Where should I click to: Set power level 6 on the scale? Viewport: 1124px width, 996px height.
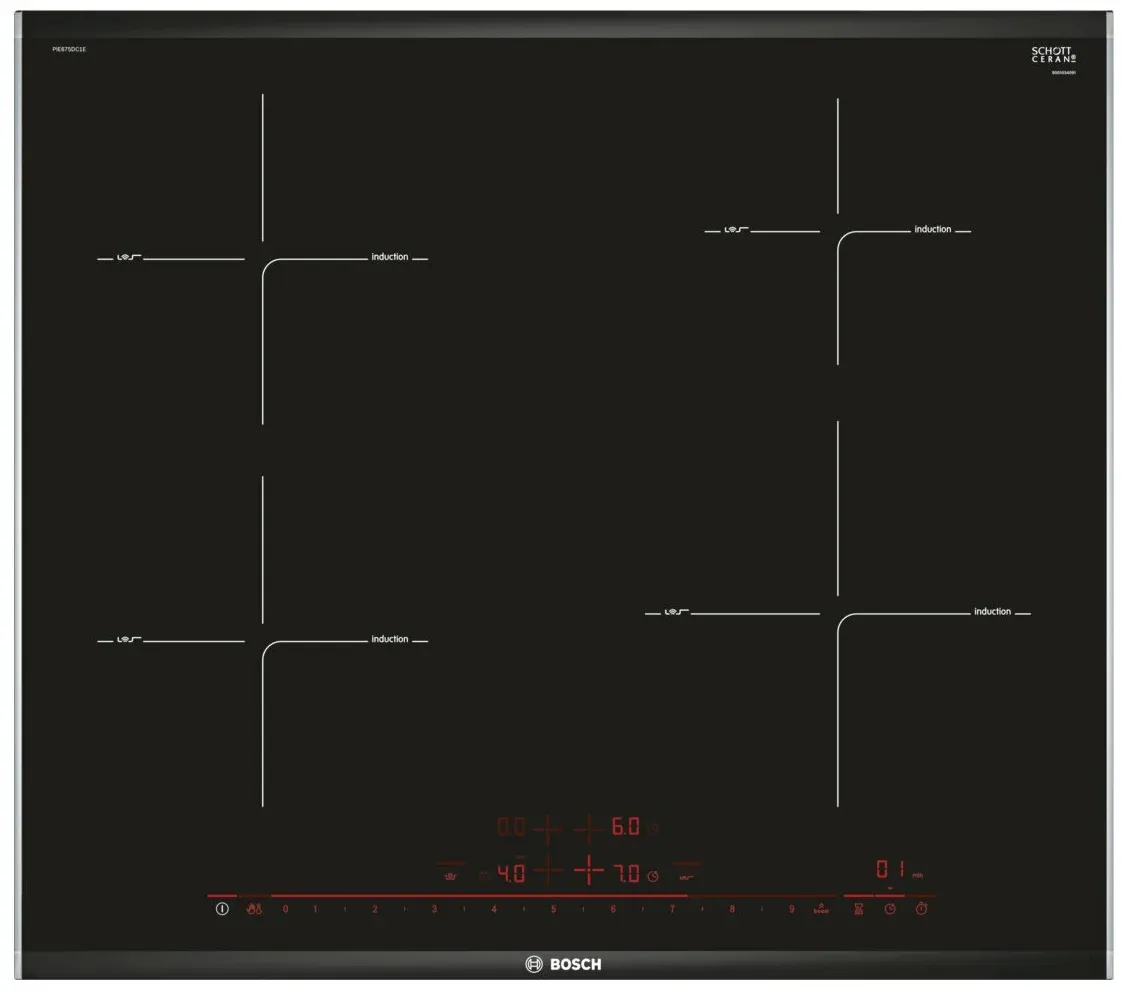613,909
